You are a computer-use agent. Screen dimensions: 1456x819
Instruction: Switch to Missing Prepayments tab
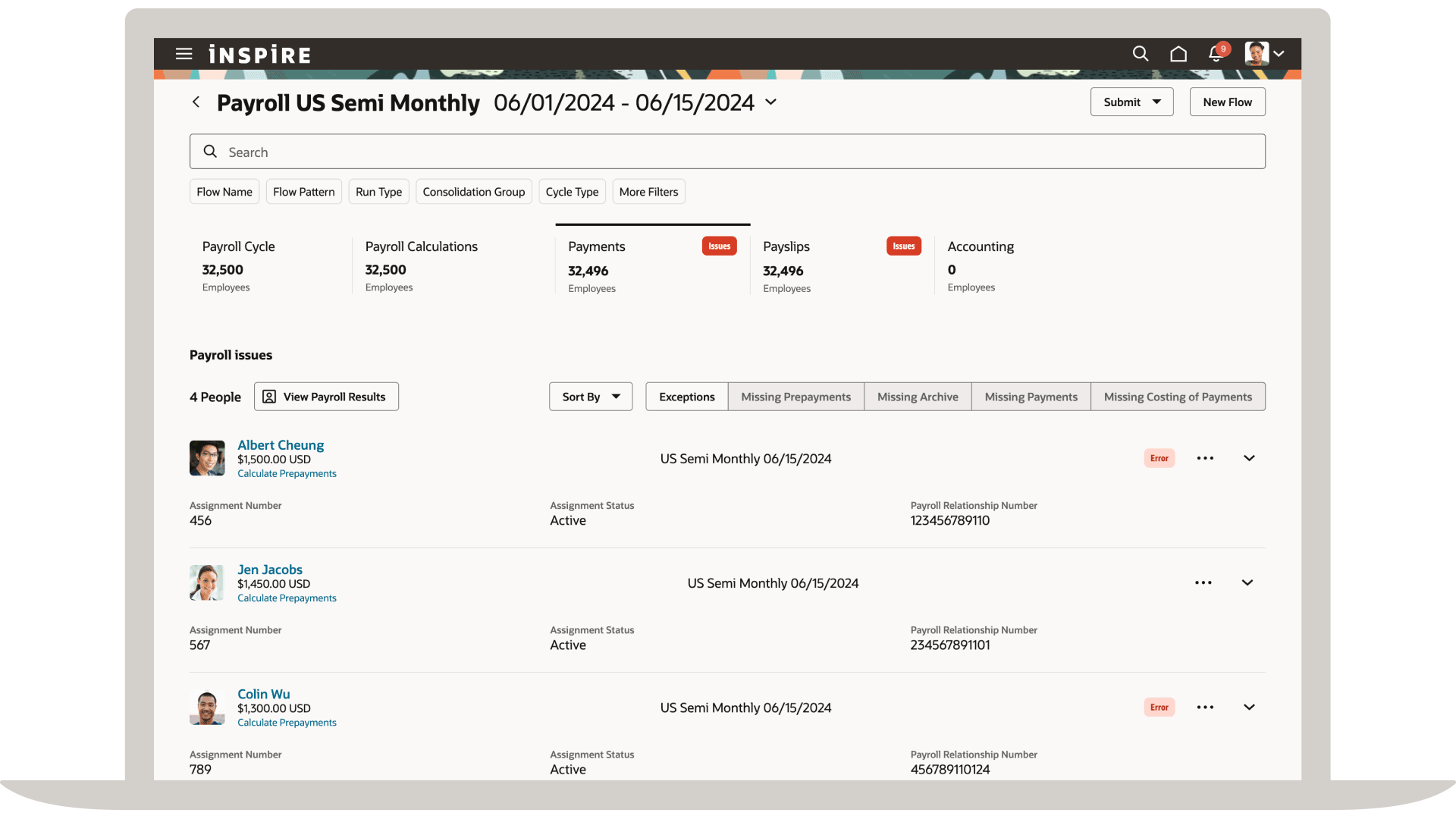(x=795, y=397)
